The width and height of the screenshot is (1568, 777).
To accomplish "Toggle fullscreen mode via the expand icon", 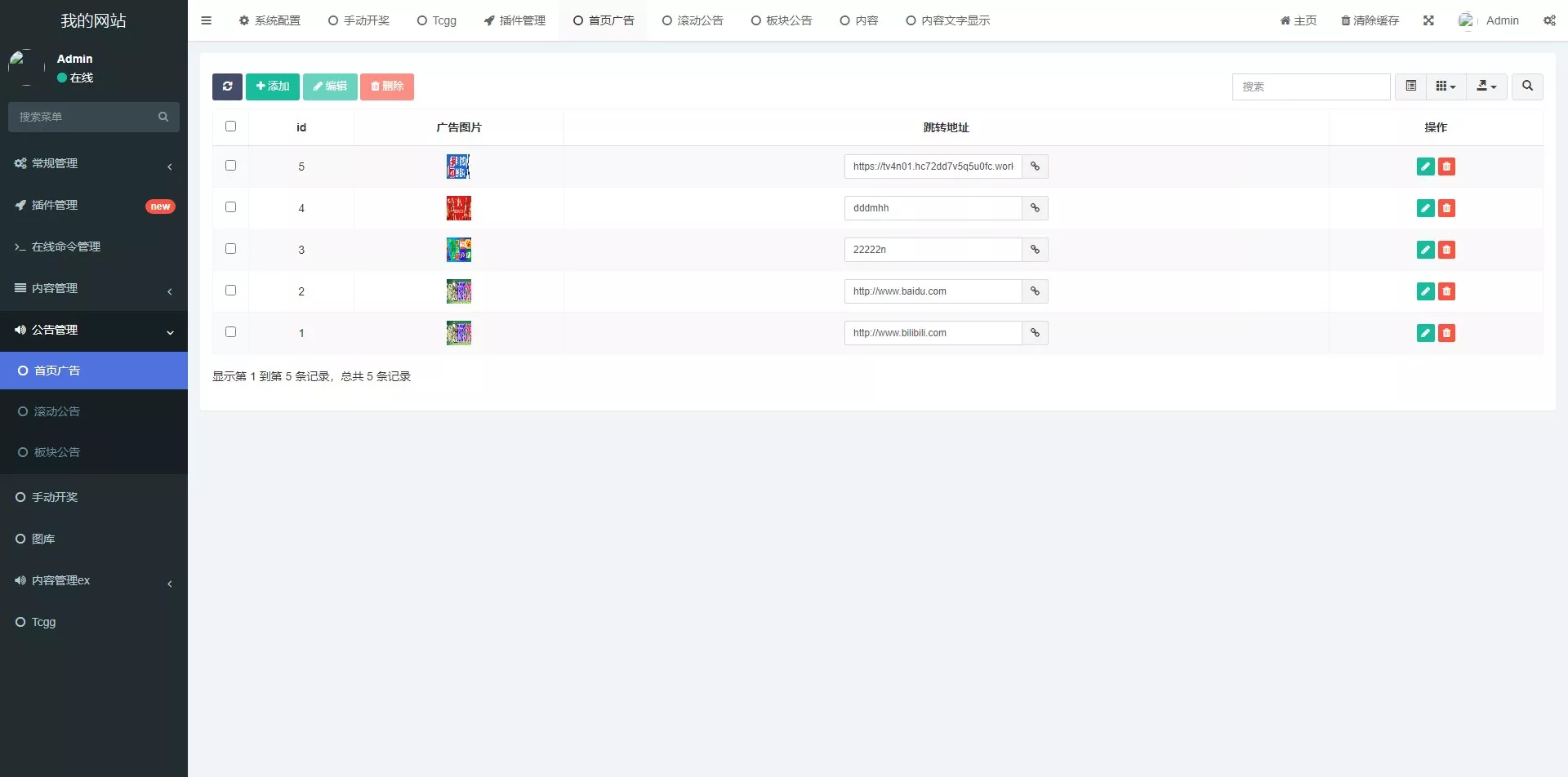I will coord(1428,20).
